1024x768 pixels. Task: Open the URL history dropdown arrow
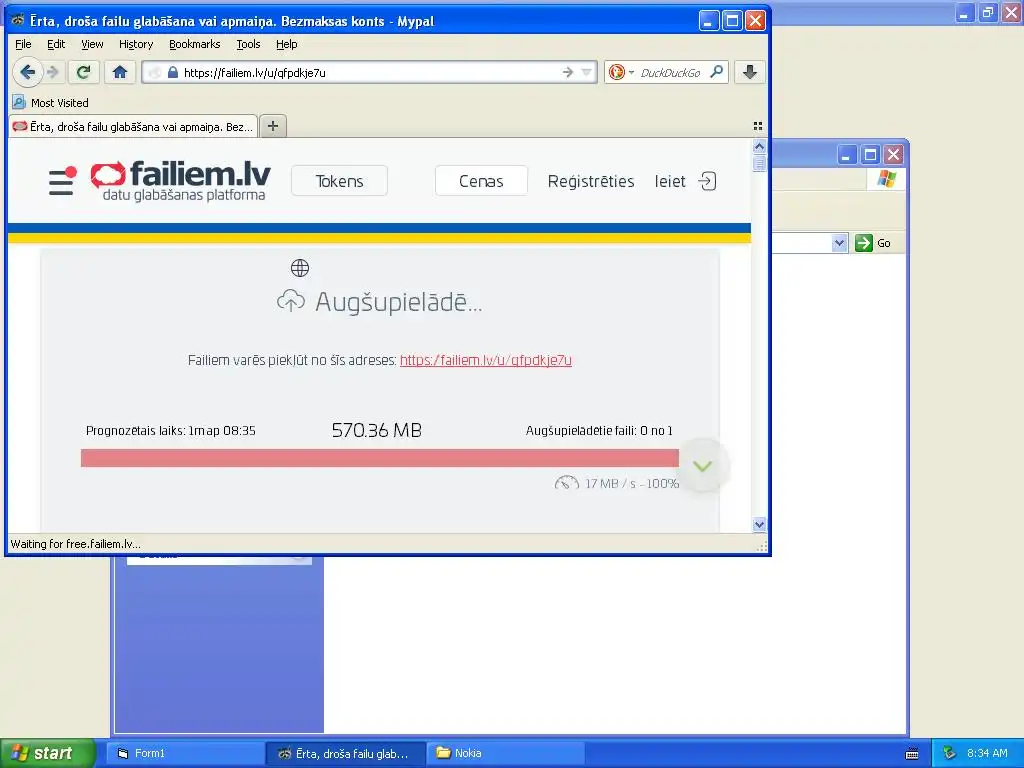pyautogui.click(x=586, y=72)
